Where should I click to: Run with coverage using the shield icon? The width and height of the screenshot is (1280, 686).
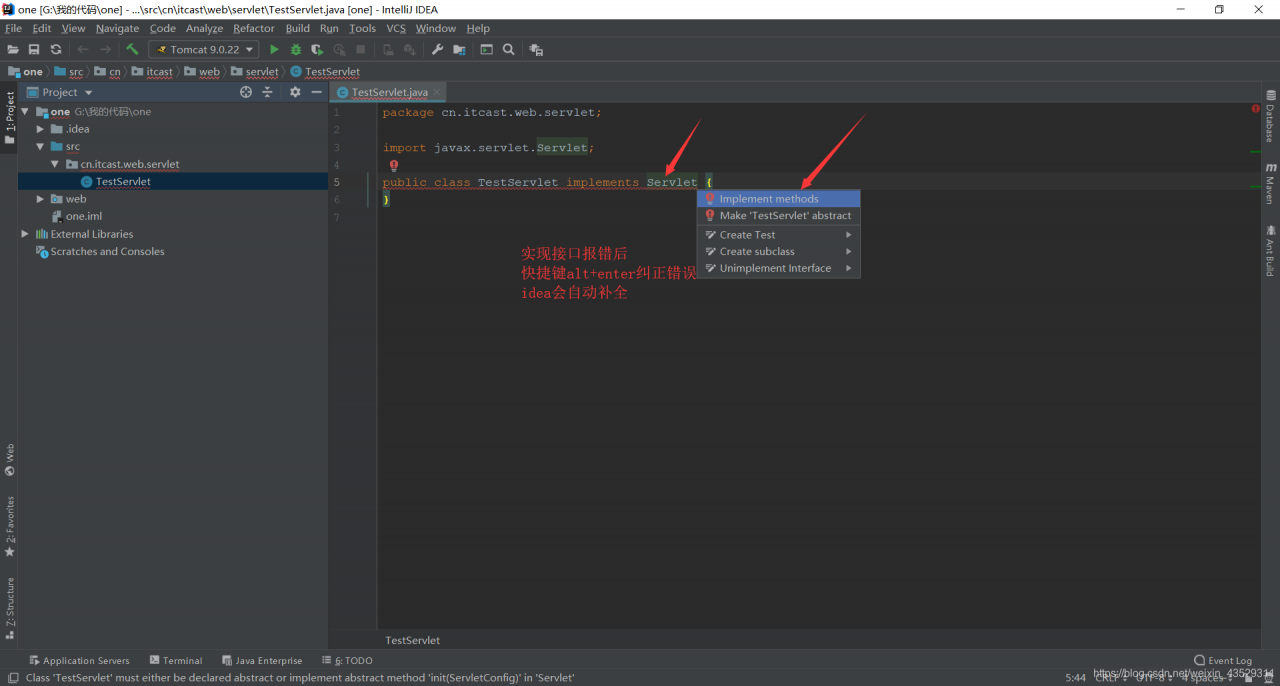[x=317, y=49]
